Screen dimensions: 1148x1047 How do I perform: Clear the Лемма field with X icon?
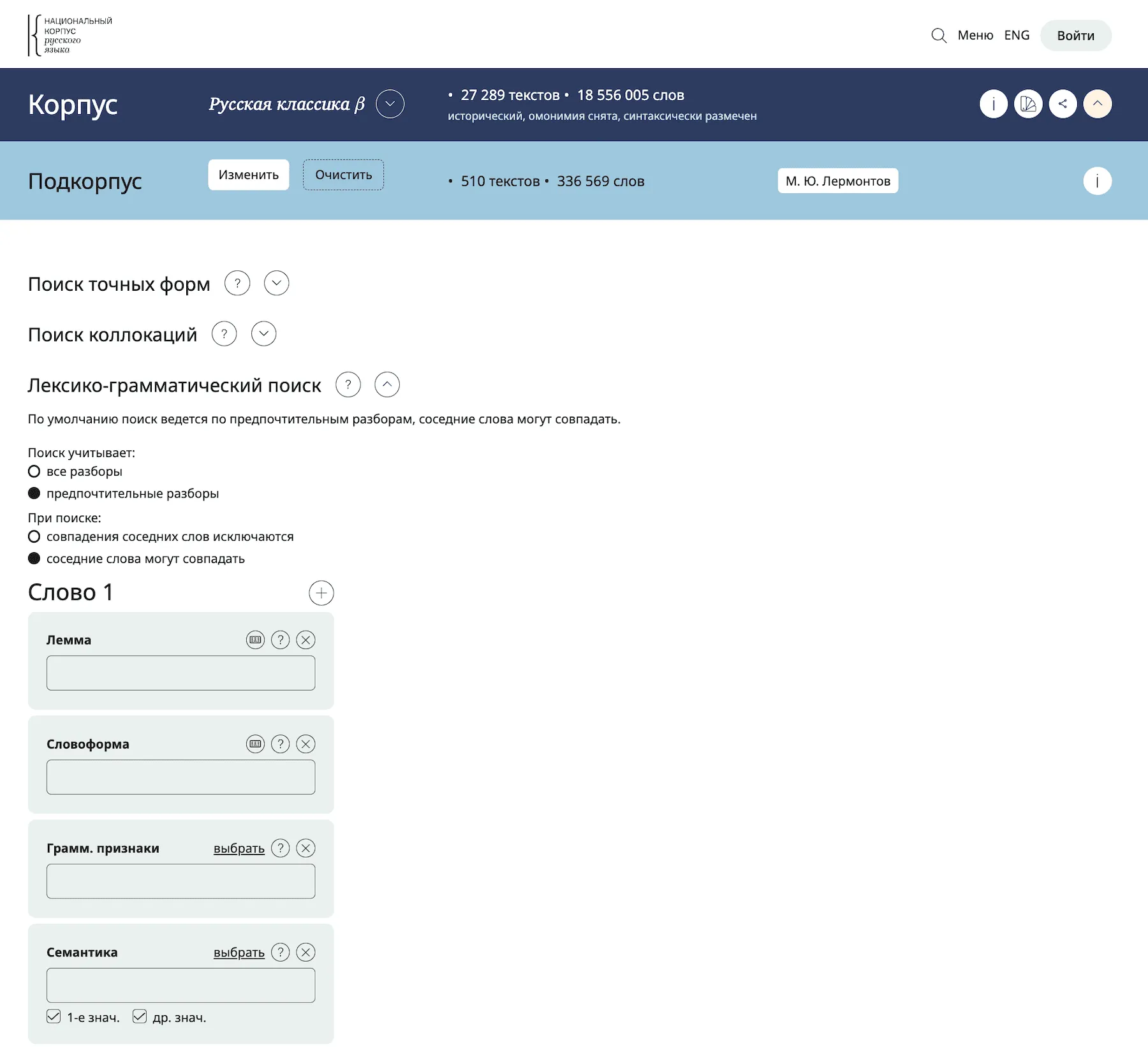[306, 640]
